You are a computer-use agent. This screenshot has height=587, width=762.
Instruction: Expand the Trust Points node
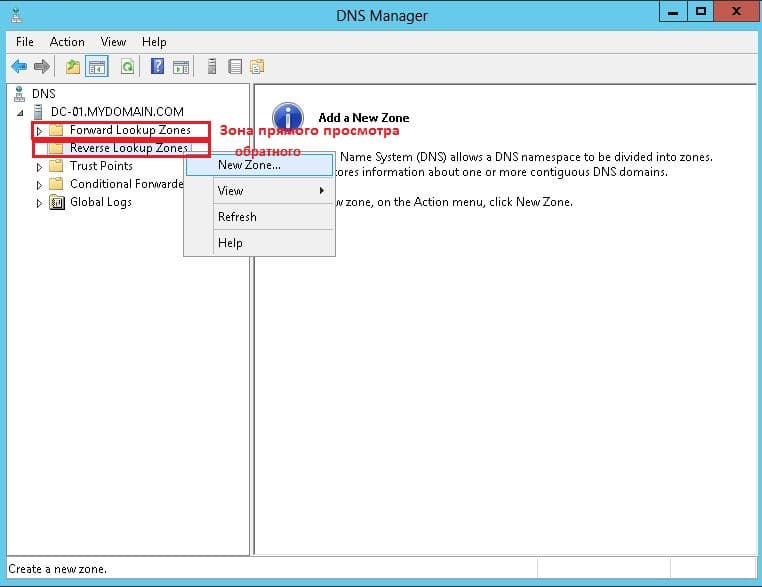[x=39, y=167]
